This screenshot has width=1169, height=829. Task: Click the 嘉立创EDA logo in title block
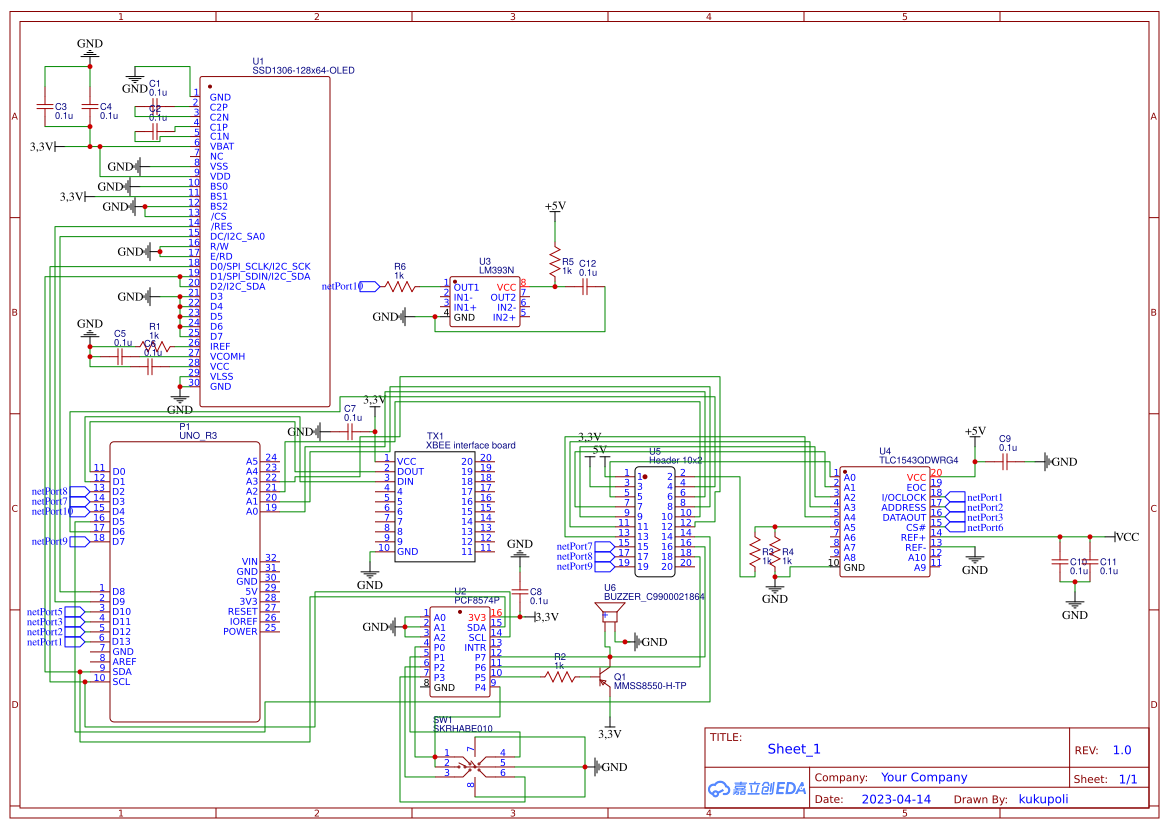[x=755, y=789]
